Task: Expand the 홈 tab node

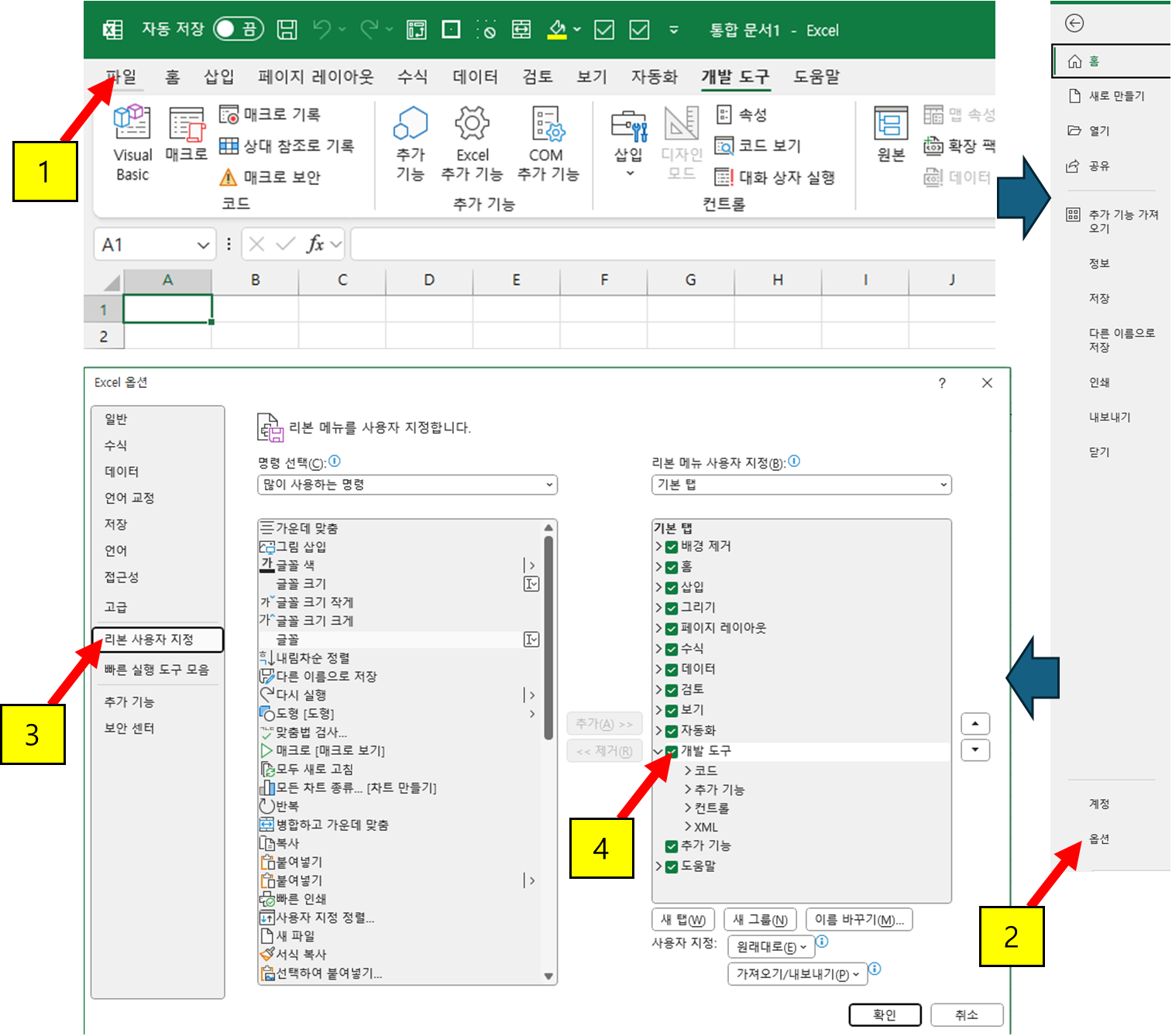Action: pos(658,567)
